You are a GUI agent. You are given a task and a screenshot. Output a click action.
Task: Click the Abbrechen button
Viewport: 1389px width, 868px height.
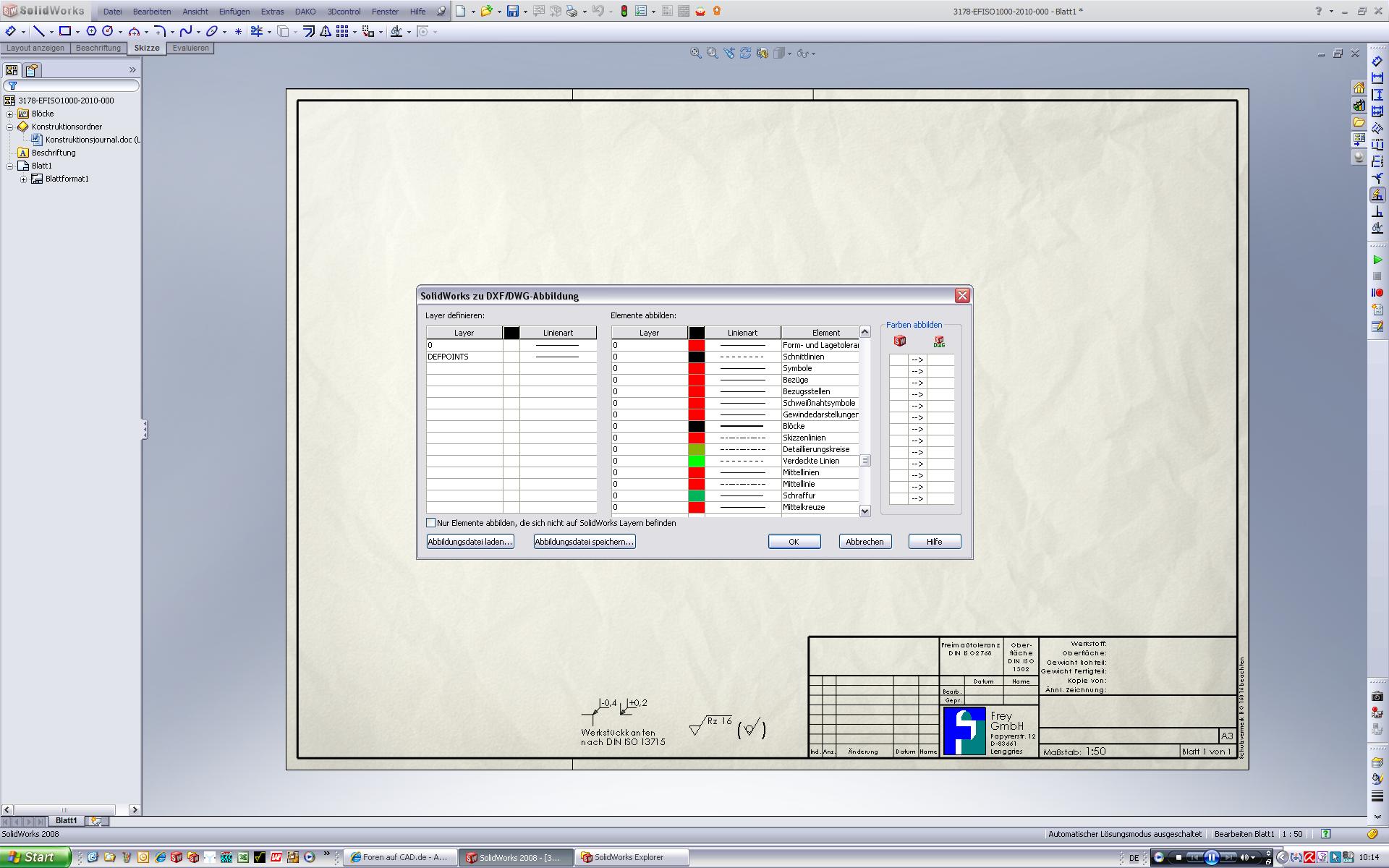(865, 542)
